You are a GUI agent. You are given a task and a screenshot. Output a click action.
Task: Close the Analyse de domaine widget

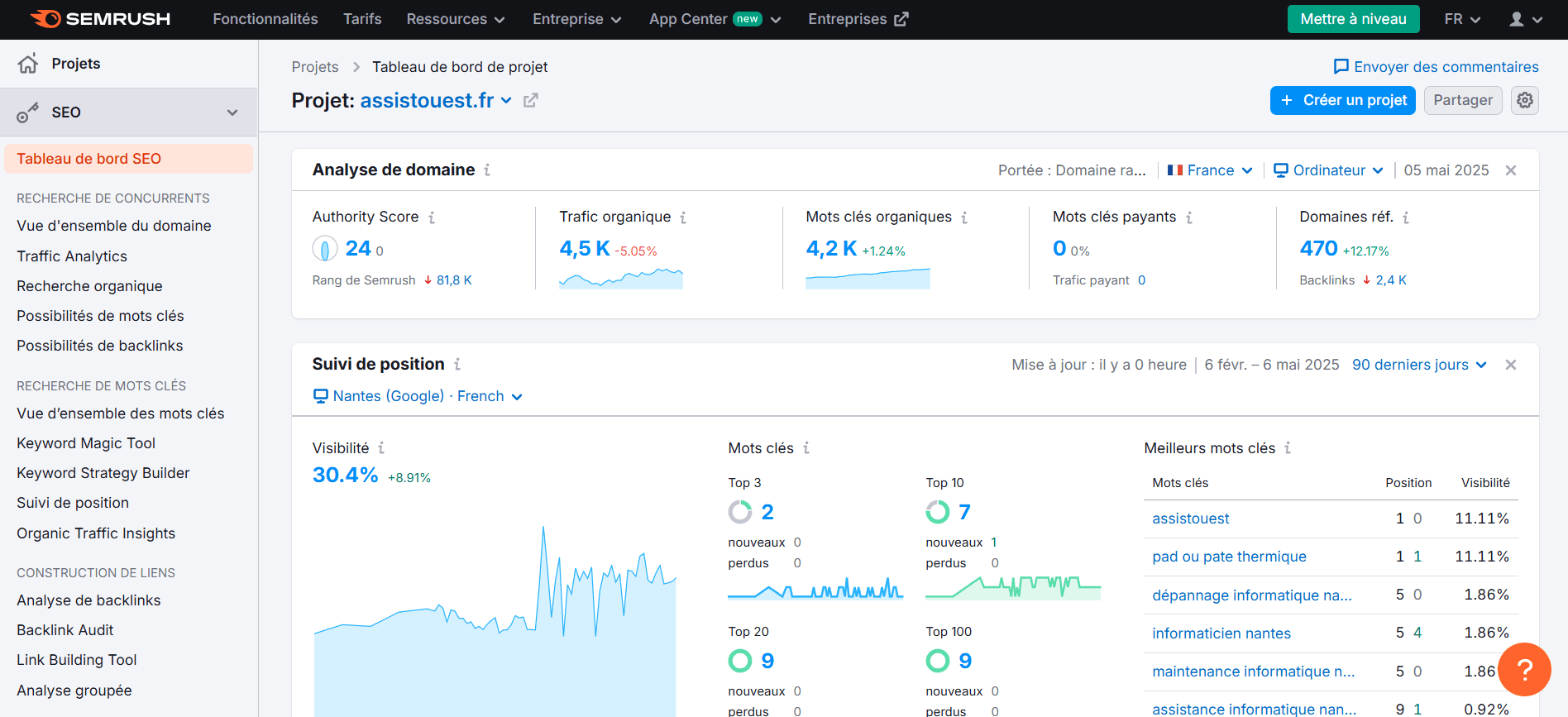point(1510,170)
